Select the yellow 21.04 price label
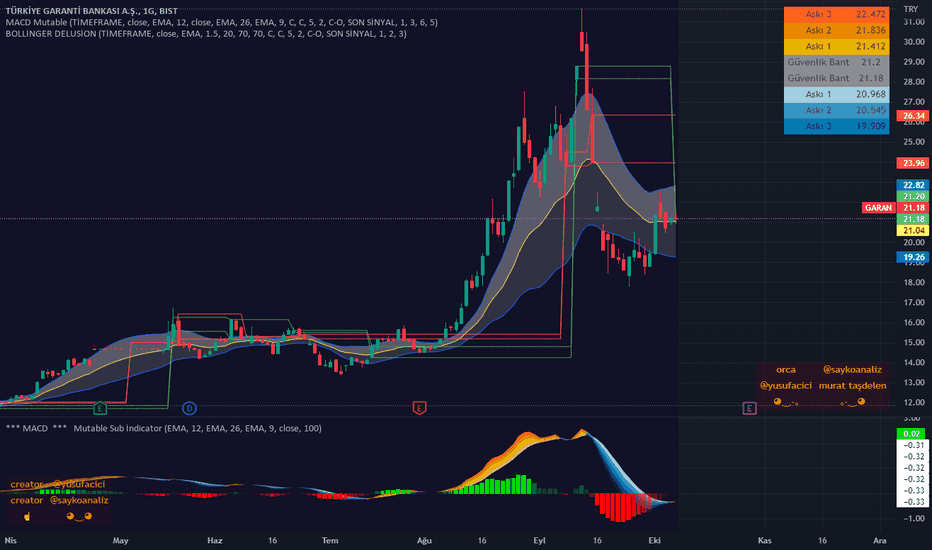The image size is (932, 550). (913, 230)
